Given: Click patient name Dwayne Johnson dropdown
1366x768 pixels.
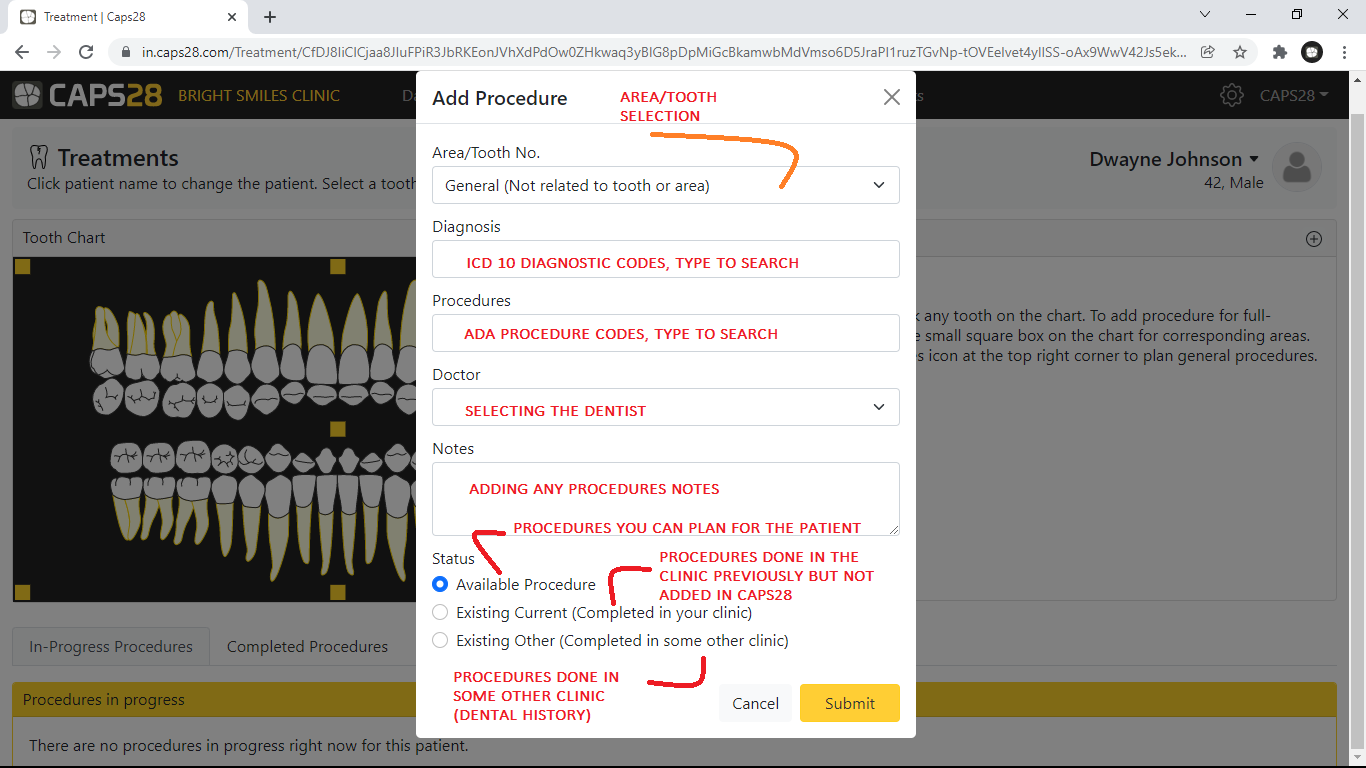Looking at the screenshot, I should tap(1174, 159).
